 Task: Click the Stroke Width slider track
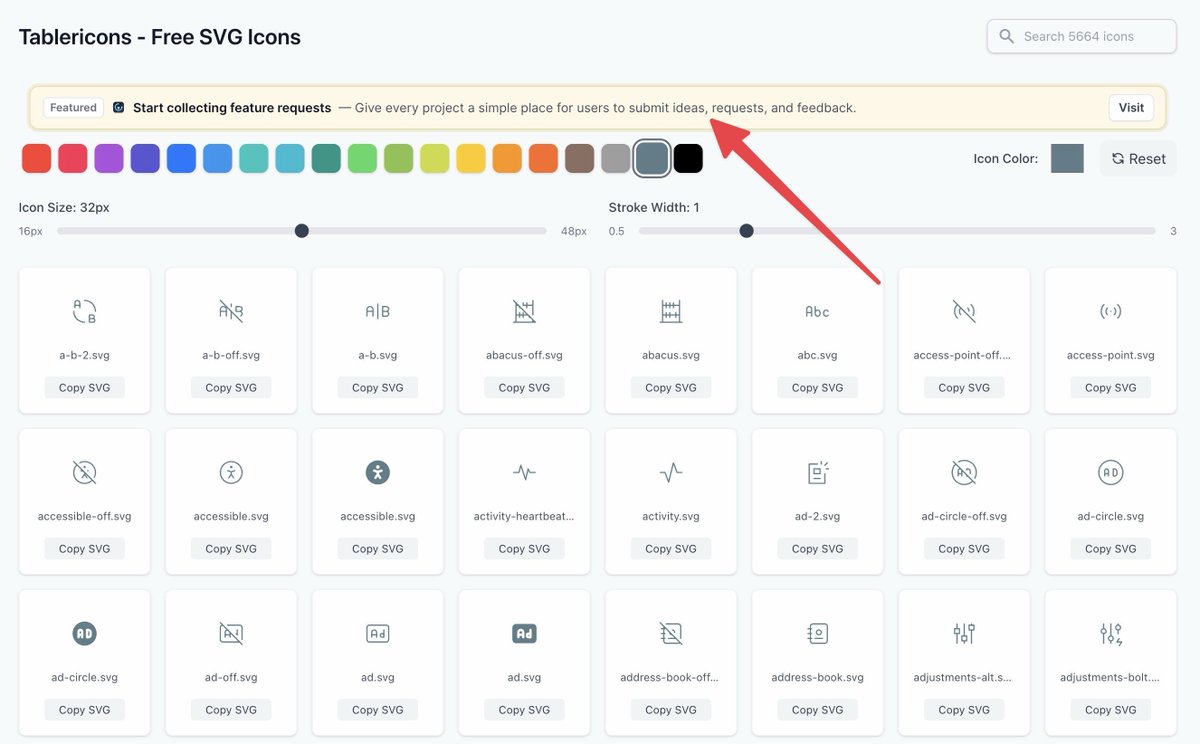(x=897, y=231)
